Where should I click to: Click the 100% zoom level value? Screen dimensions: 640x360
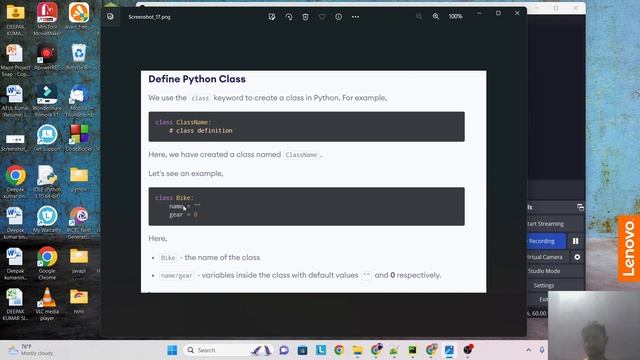456,16
